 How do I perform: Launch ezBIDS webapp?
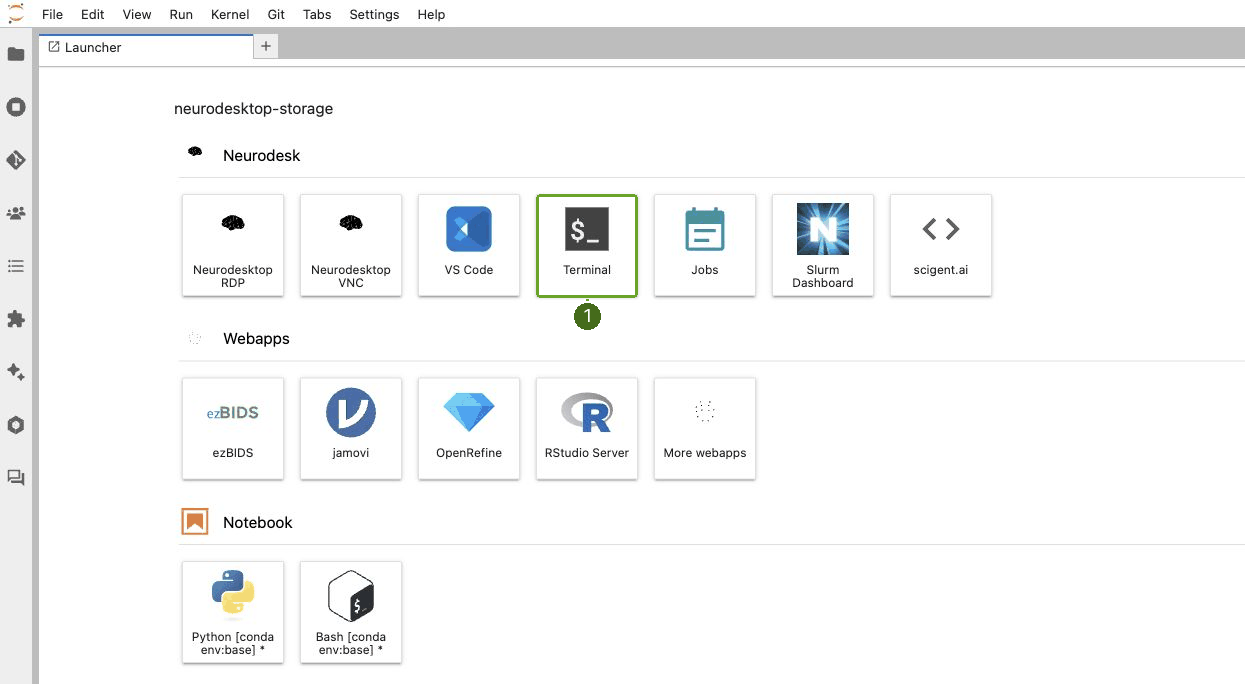(x=233, y=428)
